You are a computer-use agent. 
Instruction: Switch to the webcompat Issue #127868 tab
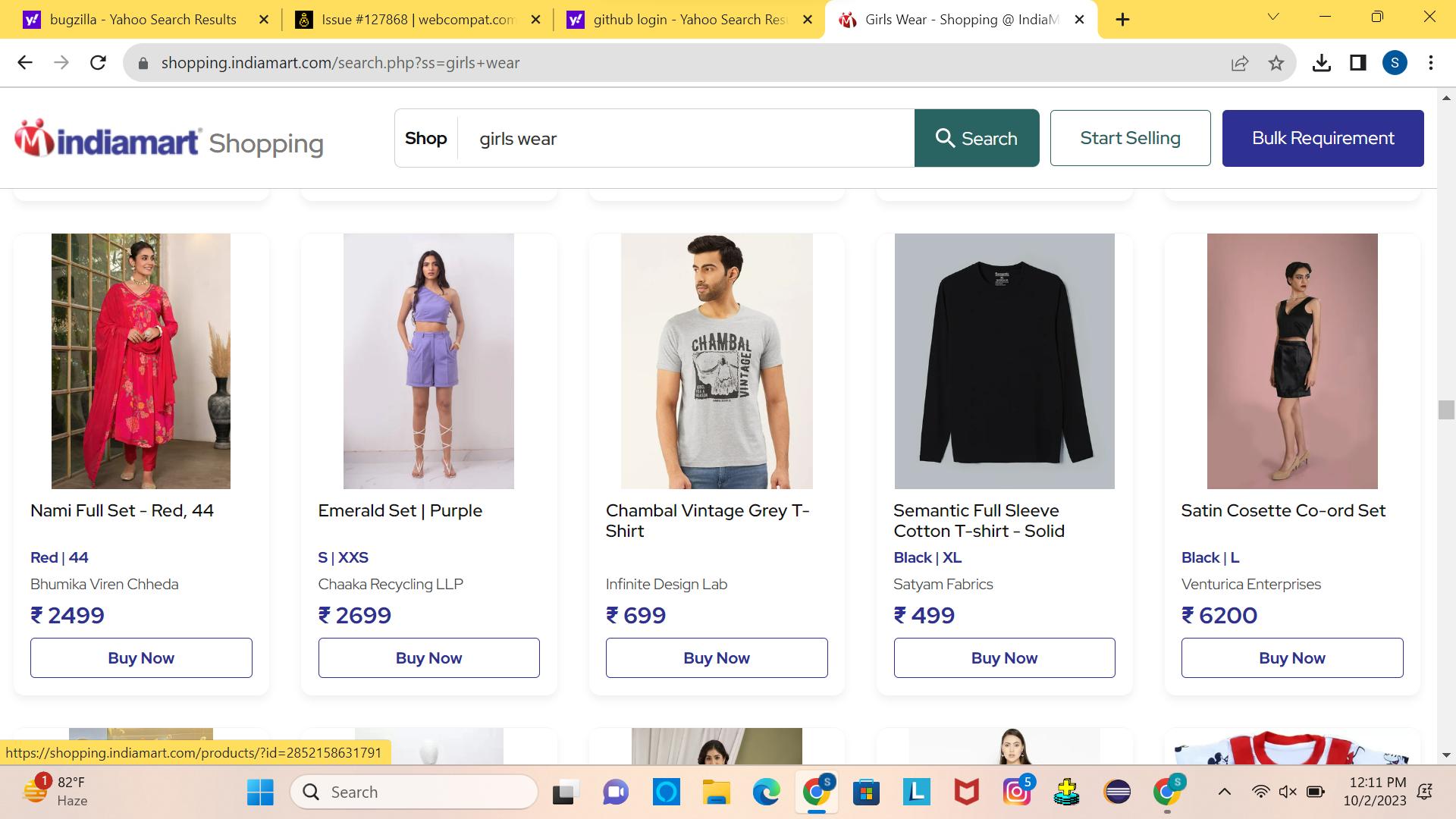coord(409,19)
